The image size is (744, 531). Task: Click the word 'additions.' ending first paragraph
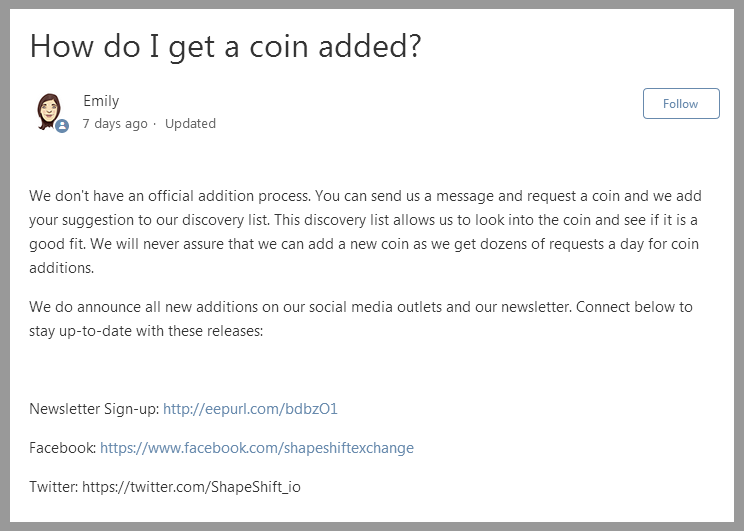pyautogui.click(x=62, y=268)
